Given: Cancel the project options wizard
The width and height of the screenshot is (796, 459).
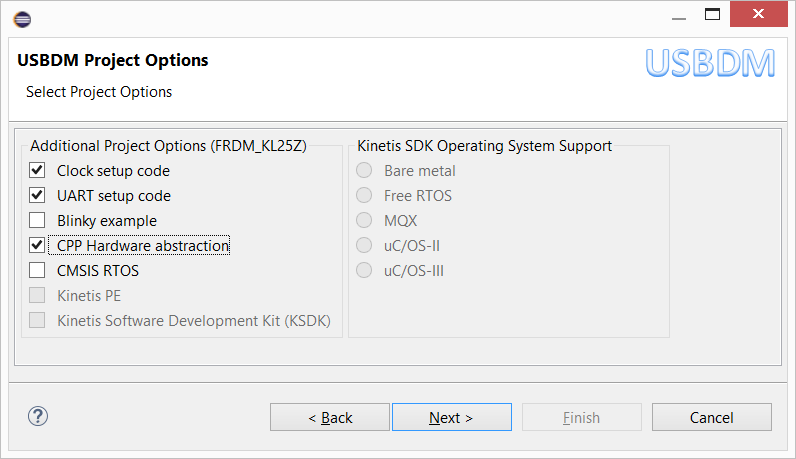Looking at the screenshot, I should coord(711,417).
